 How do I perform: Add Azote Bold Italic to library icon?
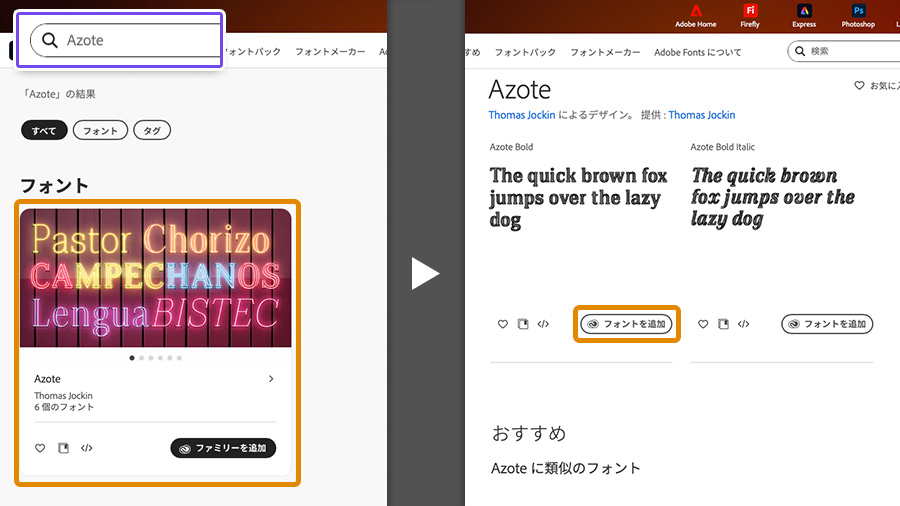(x=723, y=324)
